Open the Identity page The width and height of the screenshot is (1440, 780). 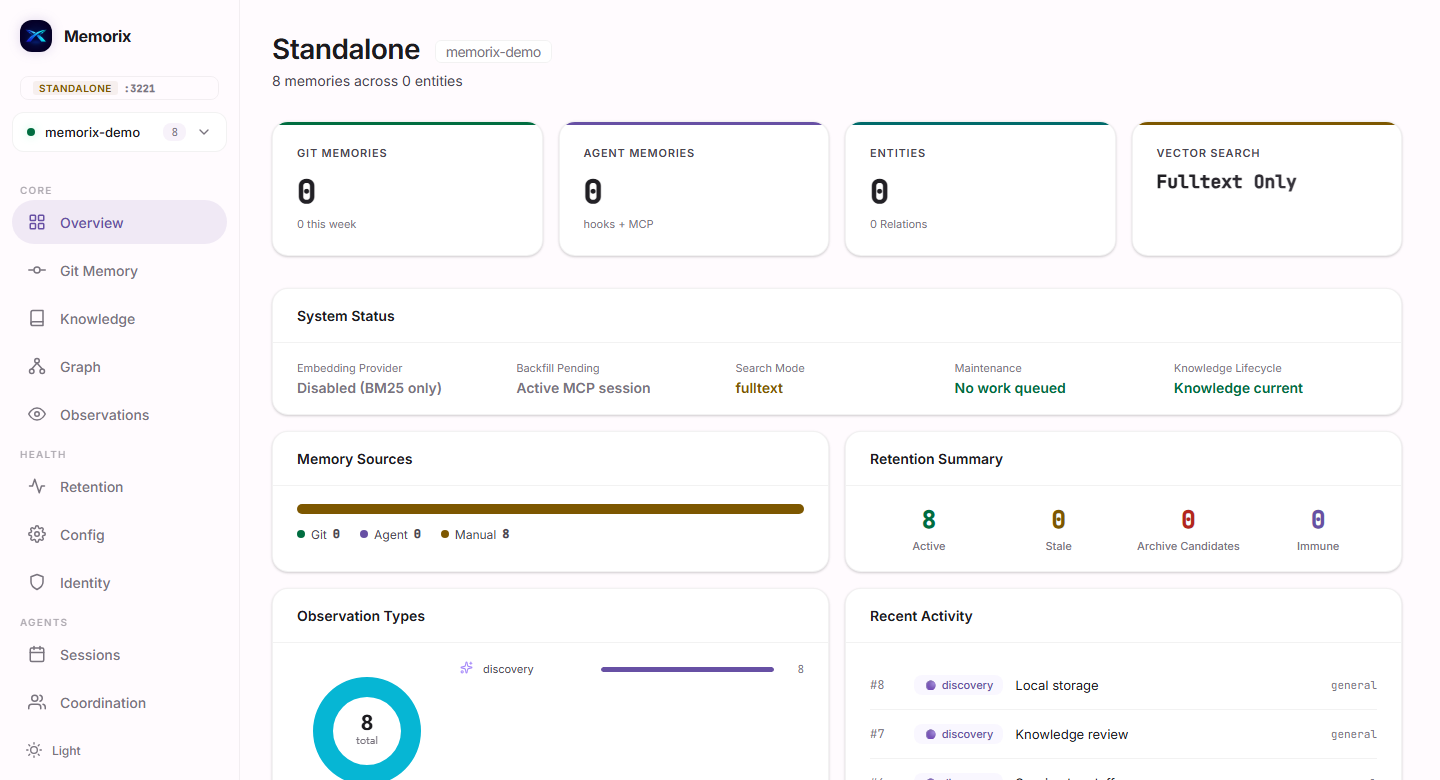pyautogui.click(x=119, y=582)
